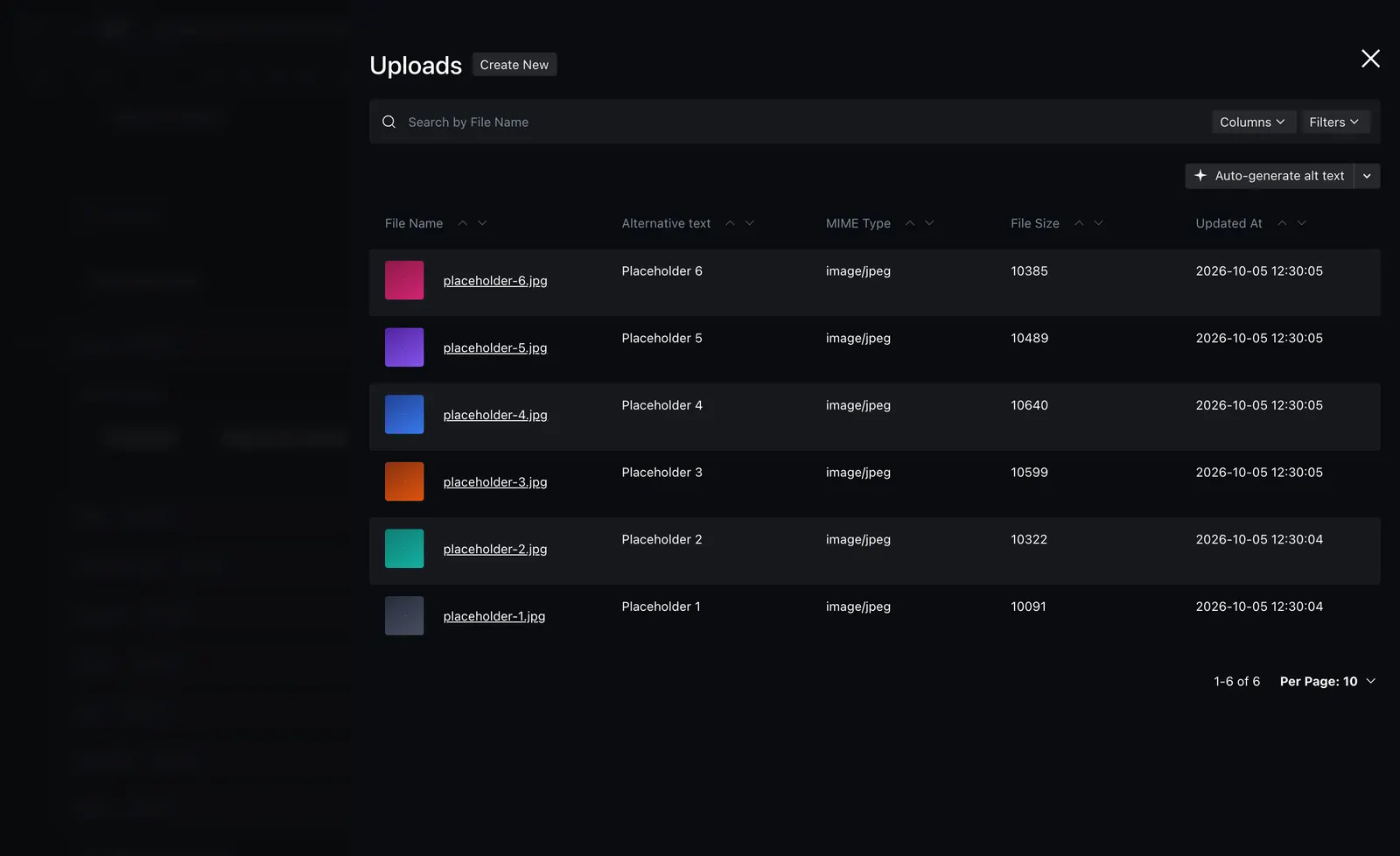Screen dimensions: 1400x856
Task: Click Updated At column header
Action: [1228, 223]
